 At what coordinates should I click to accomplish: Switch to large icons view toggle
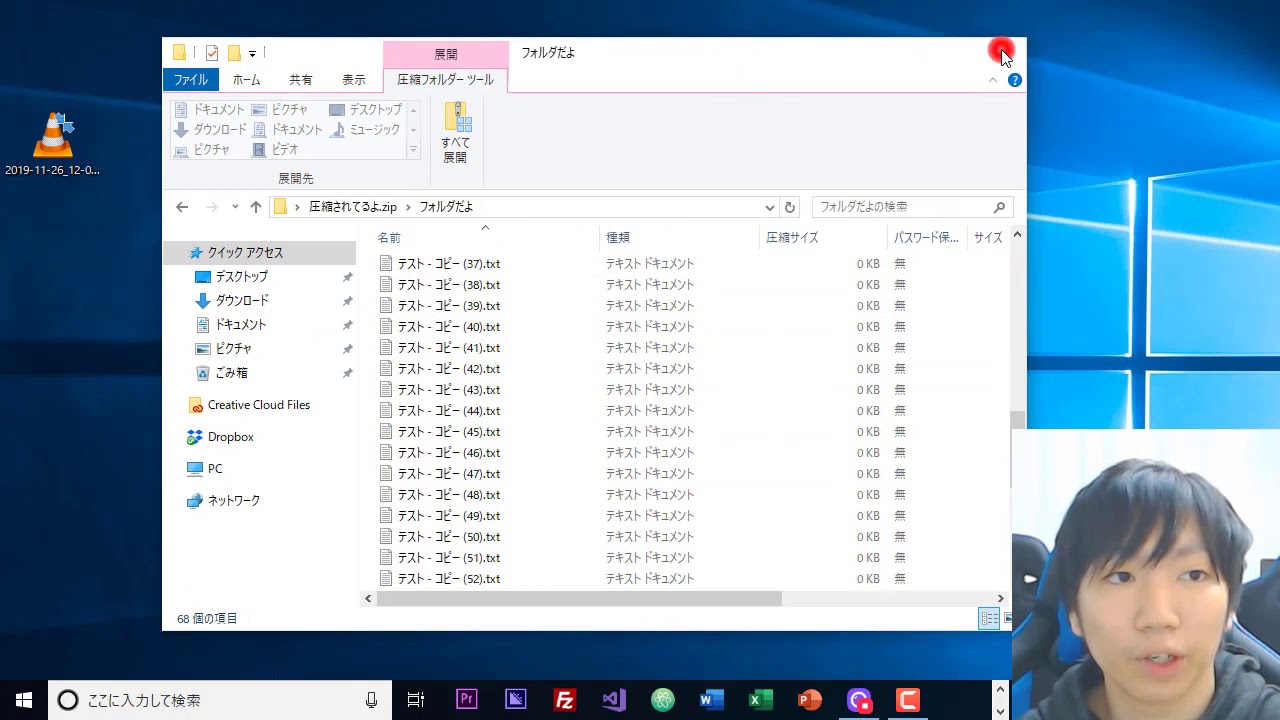[x=1007, y=618]
